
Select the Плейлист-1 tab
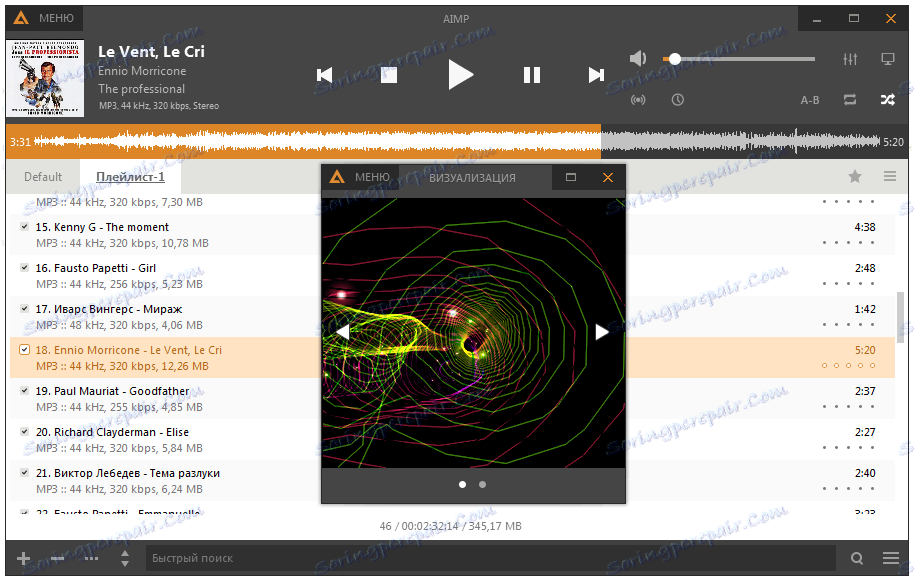point(130,177)
